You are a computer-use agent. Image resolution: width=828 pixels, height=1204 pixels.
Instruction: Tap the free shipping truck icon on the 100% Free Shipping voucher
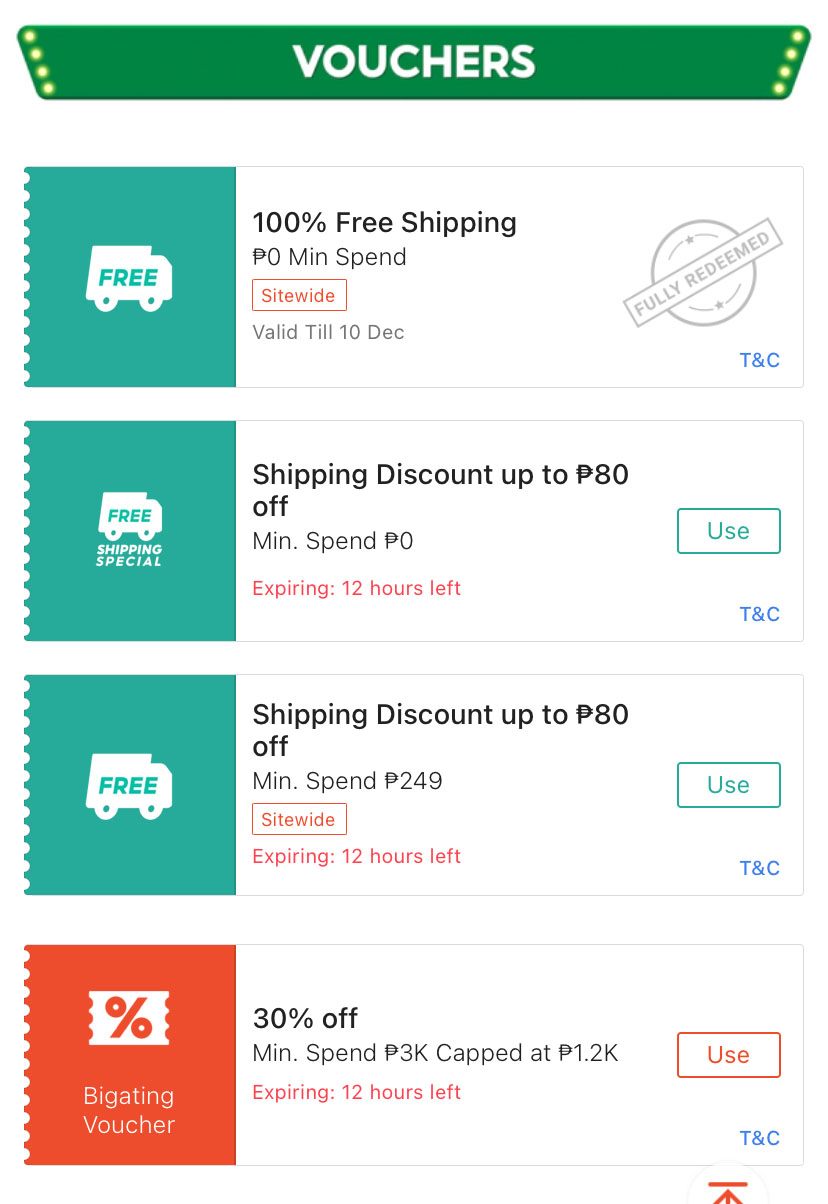(129, 277)
